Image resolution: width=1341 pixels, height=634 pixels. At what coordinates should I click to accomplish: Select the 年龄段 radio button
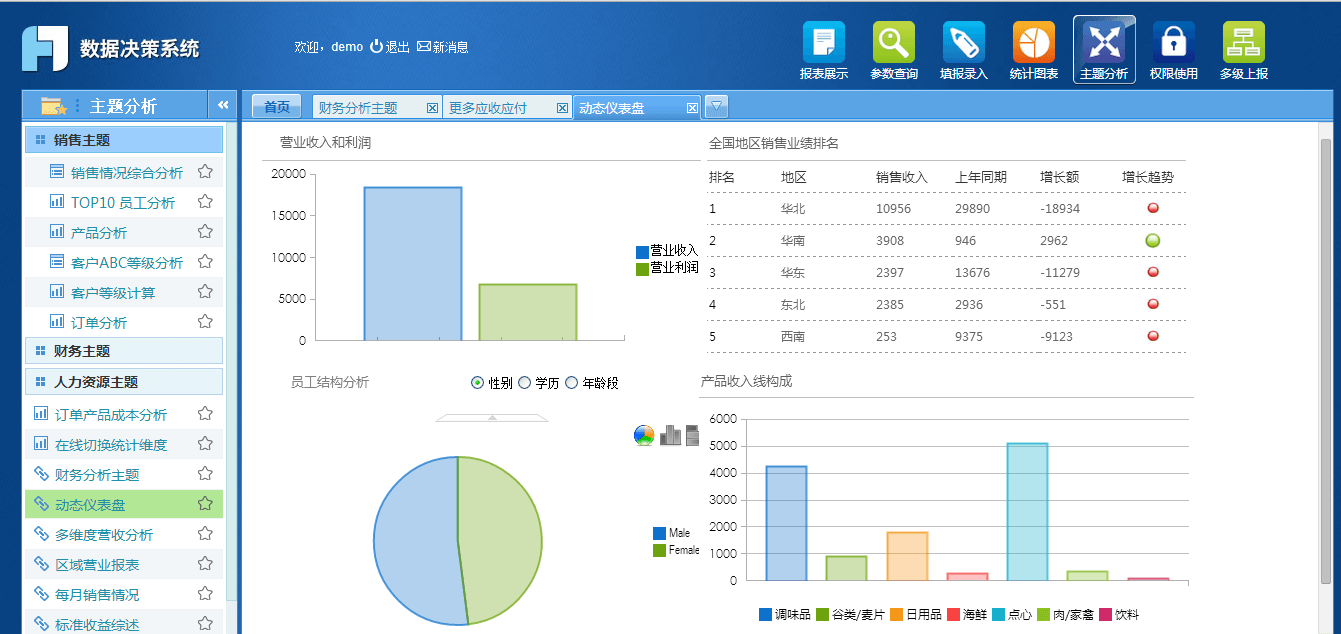(572, 383)
